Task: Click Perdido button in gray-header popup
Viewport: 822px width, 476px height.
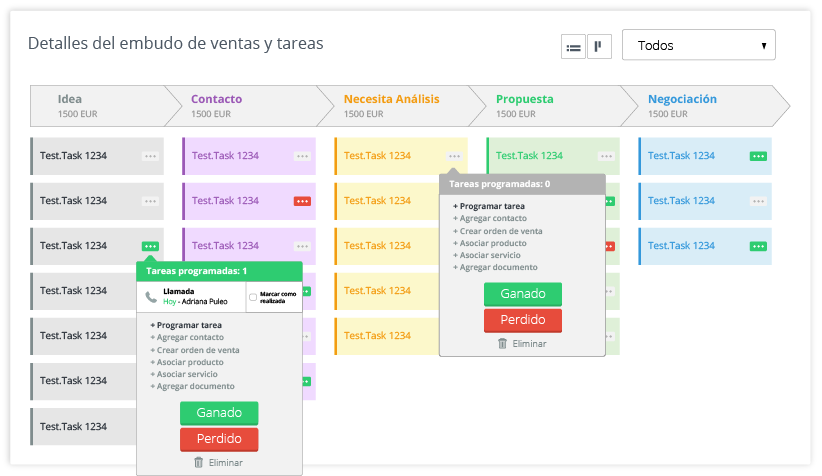Action: coord(523,320)
